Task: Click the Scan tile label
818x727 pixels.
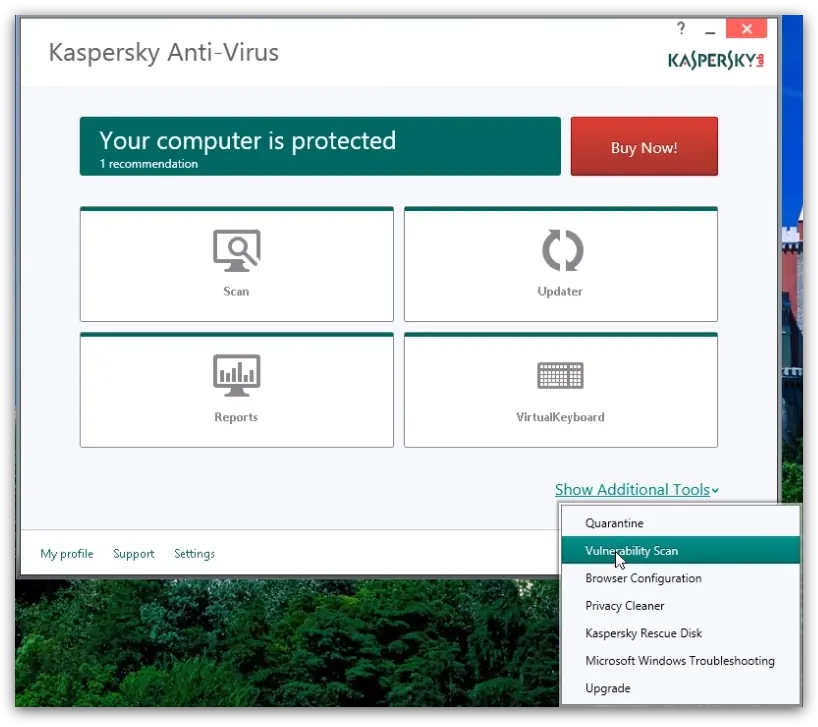Action: pos(236,292)
